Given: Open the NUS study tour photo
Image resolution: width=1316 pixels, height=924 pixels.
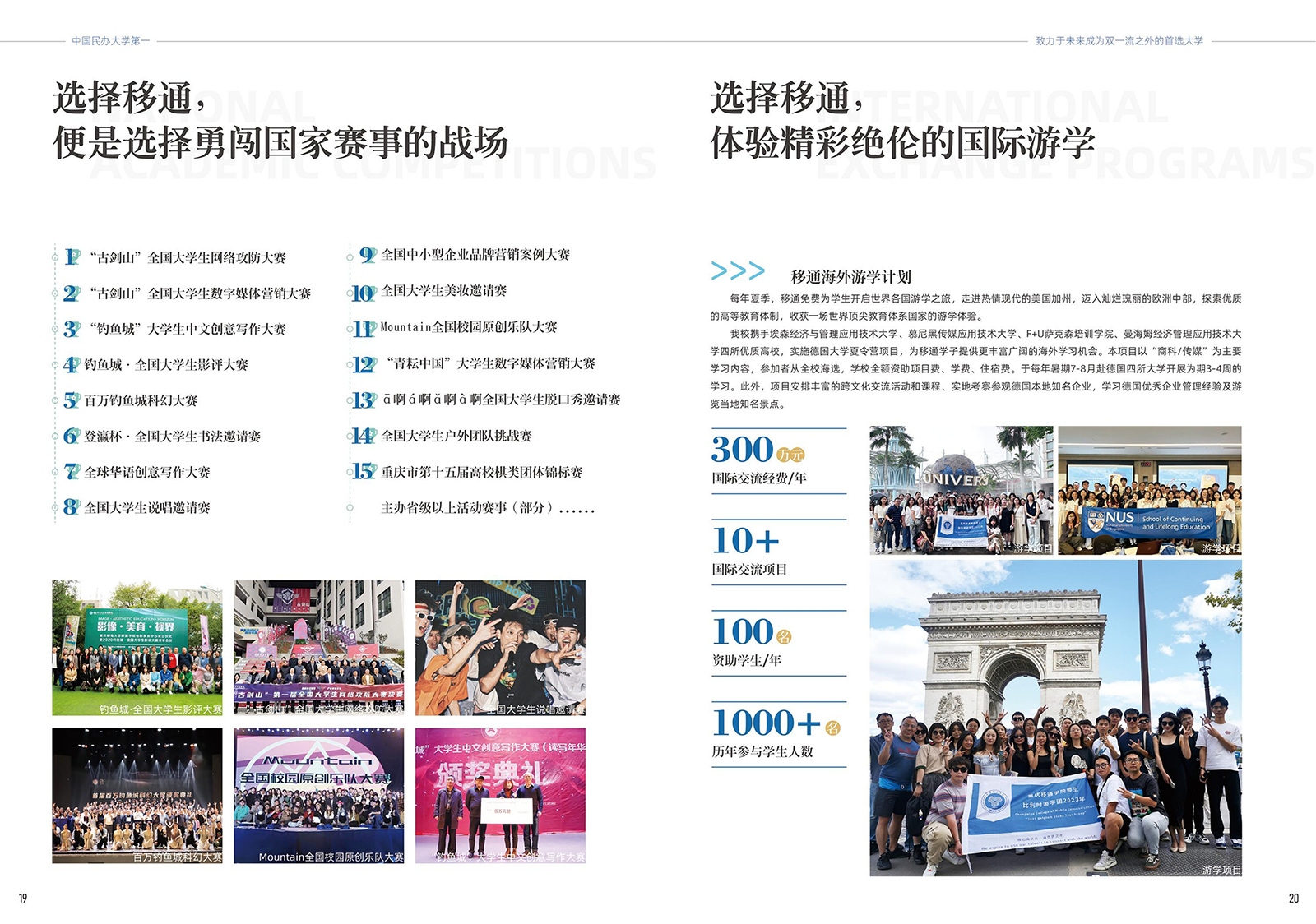Looking at the screenshot, I should tap(1149, 490).
